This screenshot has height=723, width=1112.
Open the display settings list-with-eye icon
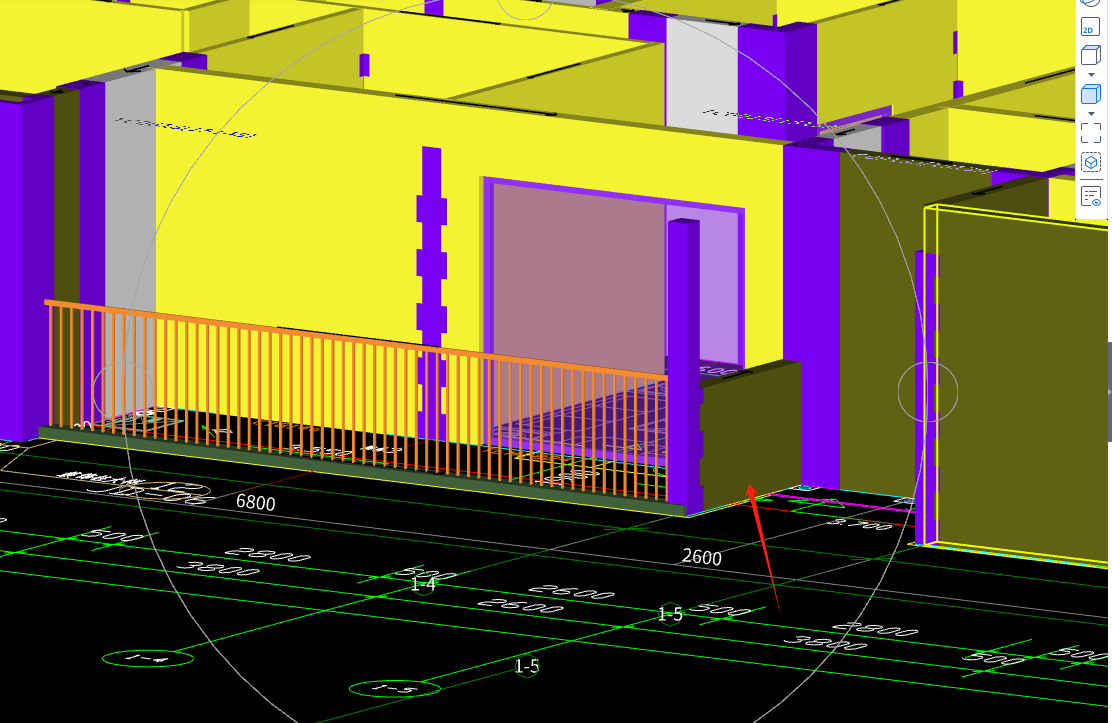click(x=1091, y=196)
